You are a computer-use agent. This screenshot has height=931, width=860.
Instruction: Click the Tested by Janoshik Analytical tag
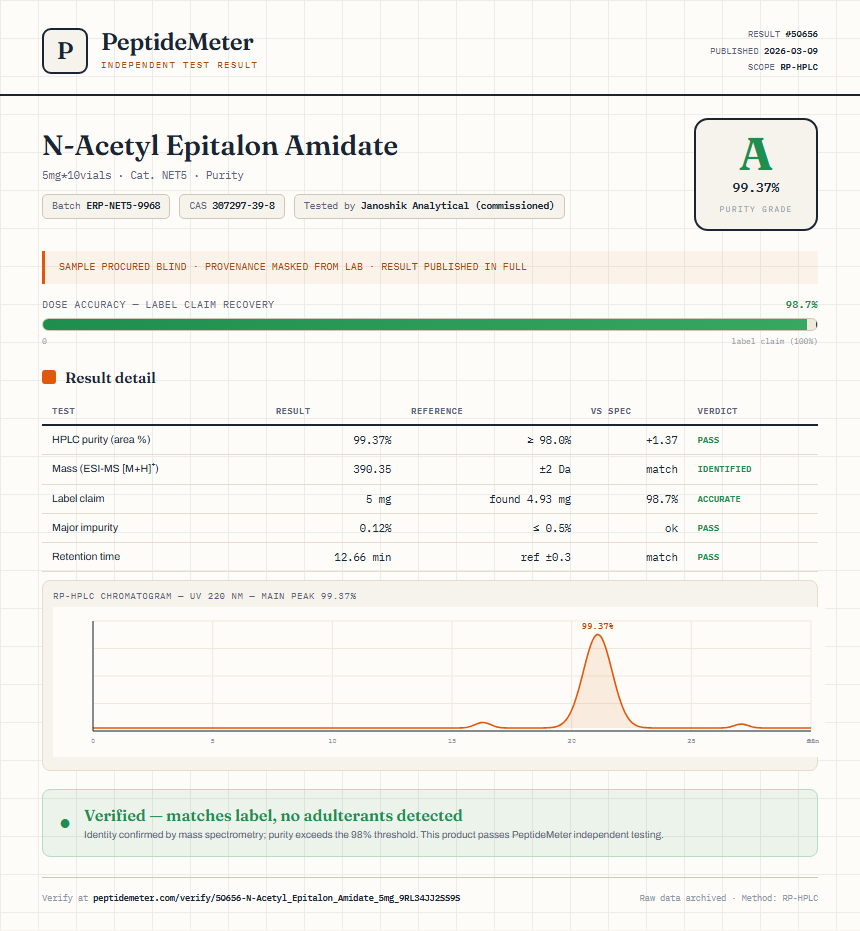click(x=429, y=206)
